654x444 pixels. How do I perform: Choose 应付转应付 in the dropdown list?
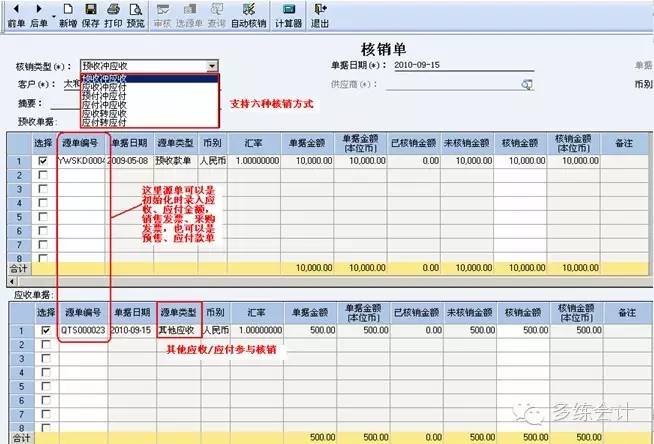pyautogui.click(x=150, y=122)
